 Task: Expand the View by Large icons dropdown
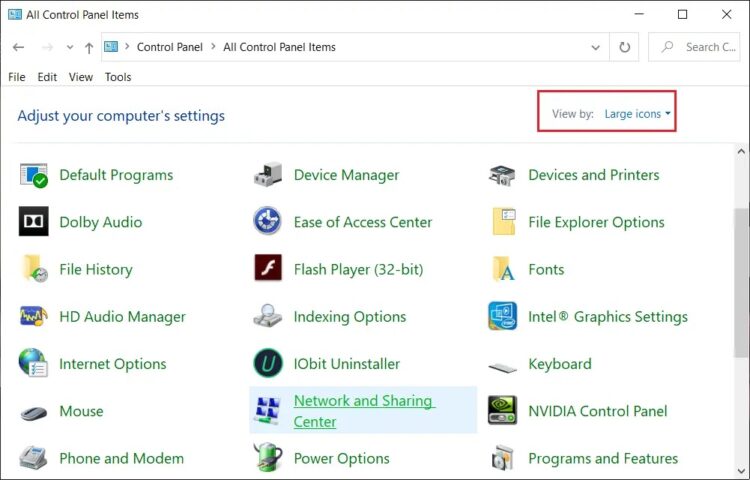click(x=637, y=114)
